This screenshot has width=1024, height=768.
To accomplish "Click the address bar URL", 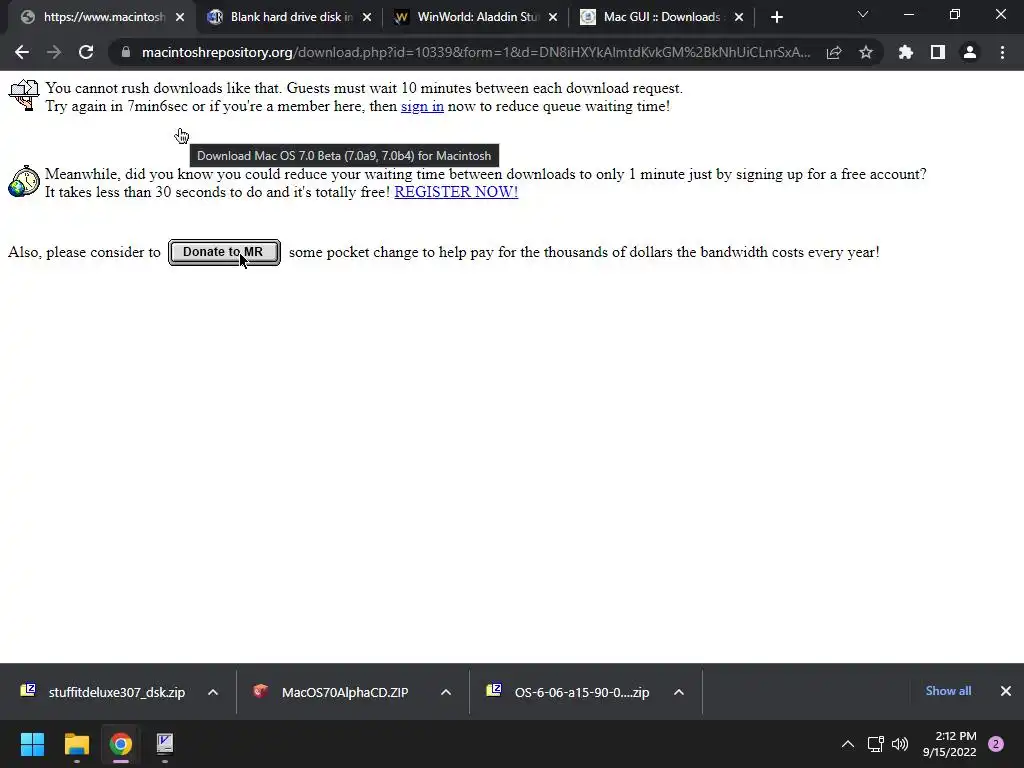I will (x=476, y=52).
